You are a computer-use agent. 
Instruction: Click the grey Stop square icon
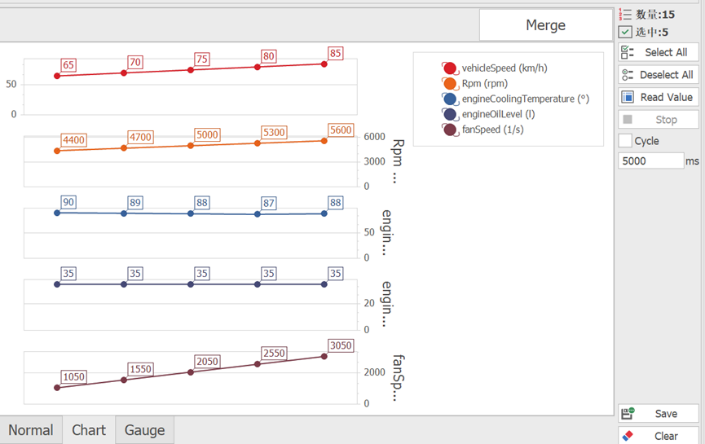point(628,120)
